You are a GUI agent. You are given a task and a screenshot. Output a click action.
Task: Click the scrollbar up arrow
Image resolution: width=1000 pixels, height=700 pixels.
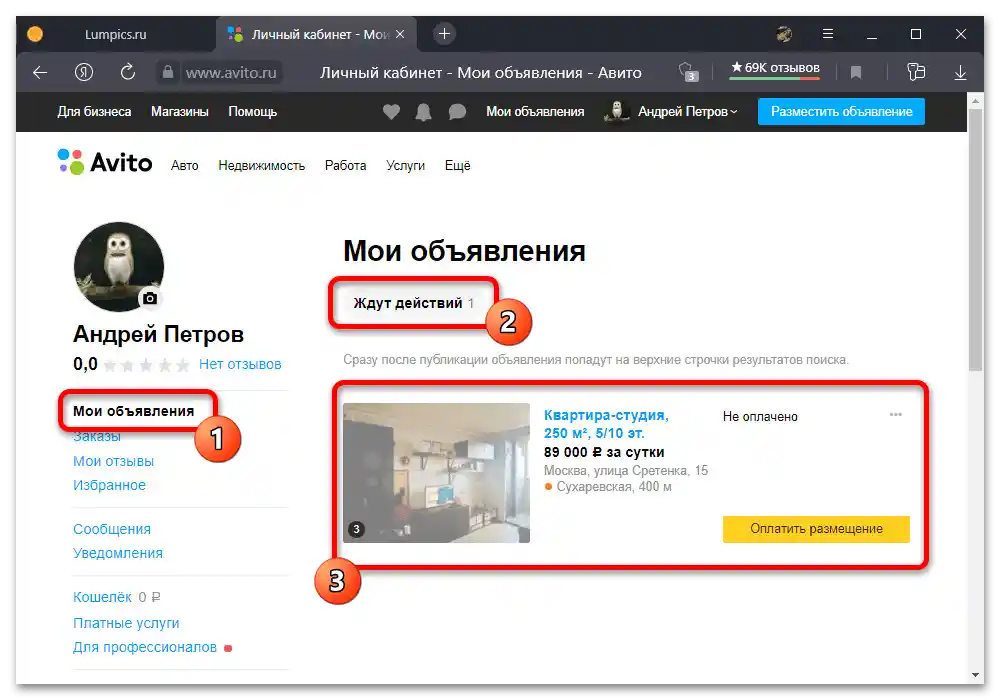[x=975, y=101]
